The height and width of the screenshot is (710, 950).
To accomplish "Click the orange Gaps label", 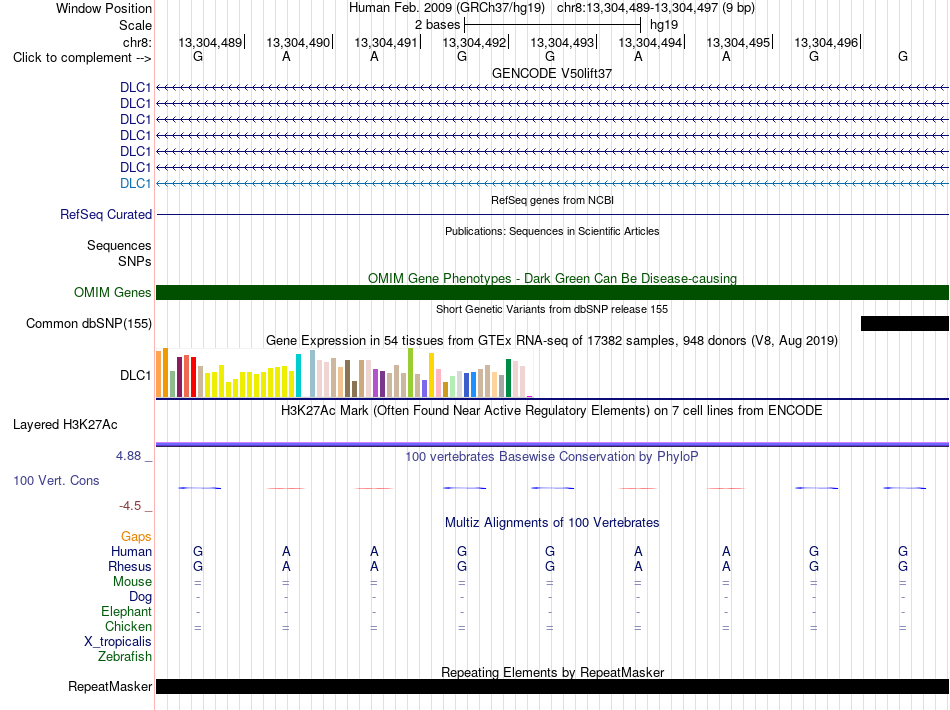I will (136, 537).
